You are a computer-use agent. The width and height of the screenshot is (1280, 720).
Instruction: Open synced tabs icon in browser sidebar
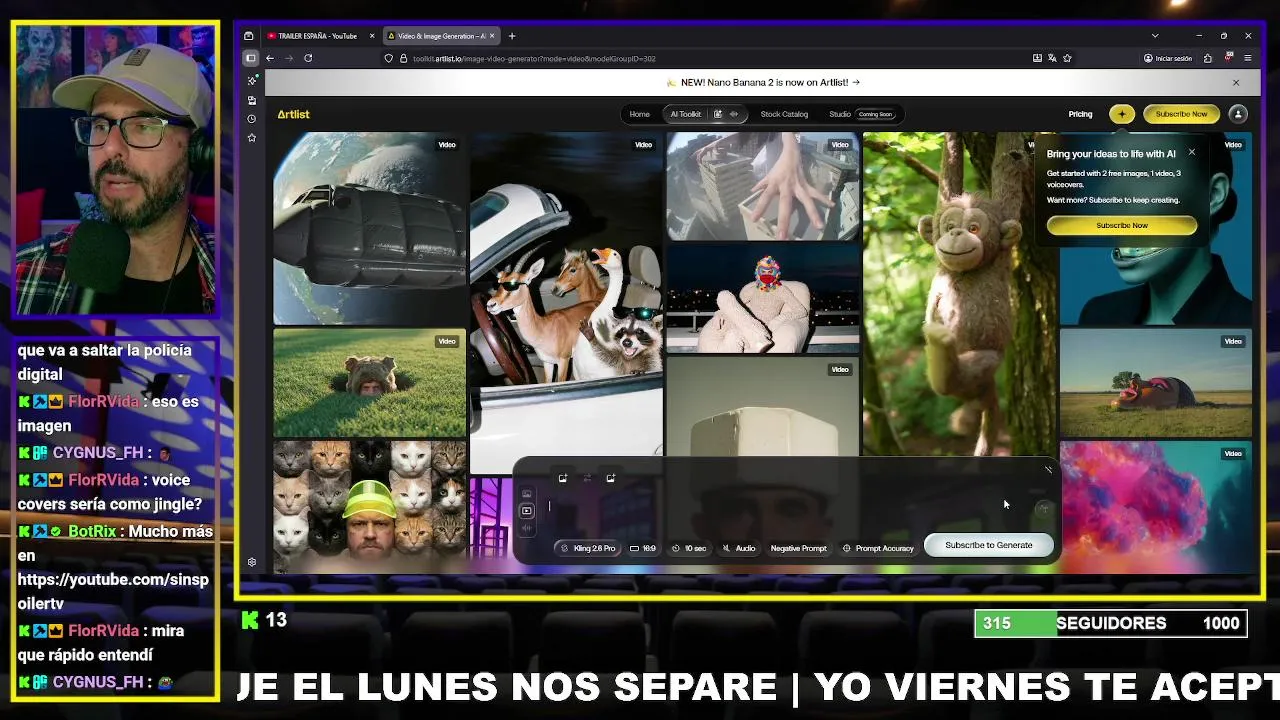251,100
